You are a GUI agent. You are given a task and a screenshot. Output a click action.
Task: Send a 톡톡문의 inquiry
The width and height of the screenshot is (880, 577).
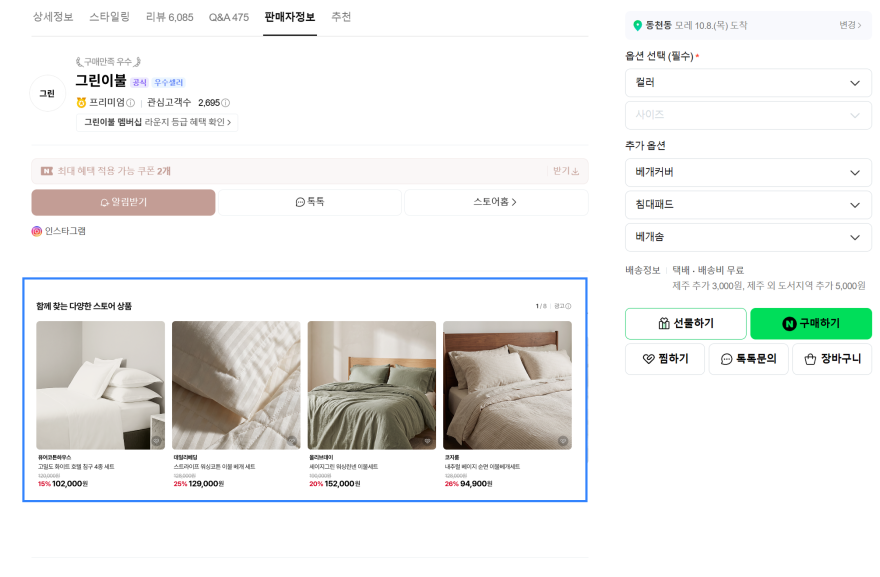tap(749, 359)
